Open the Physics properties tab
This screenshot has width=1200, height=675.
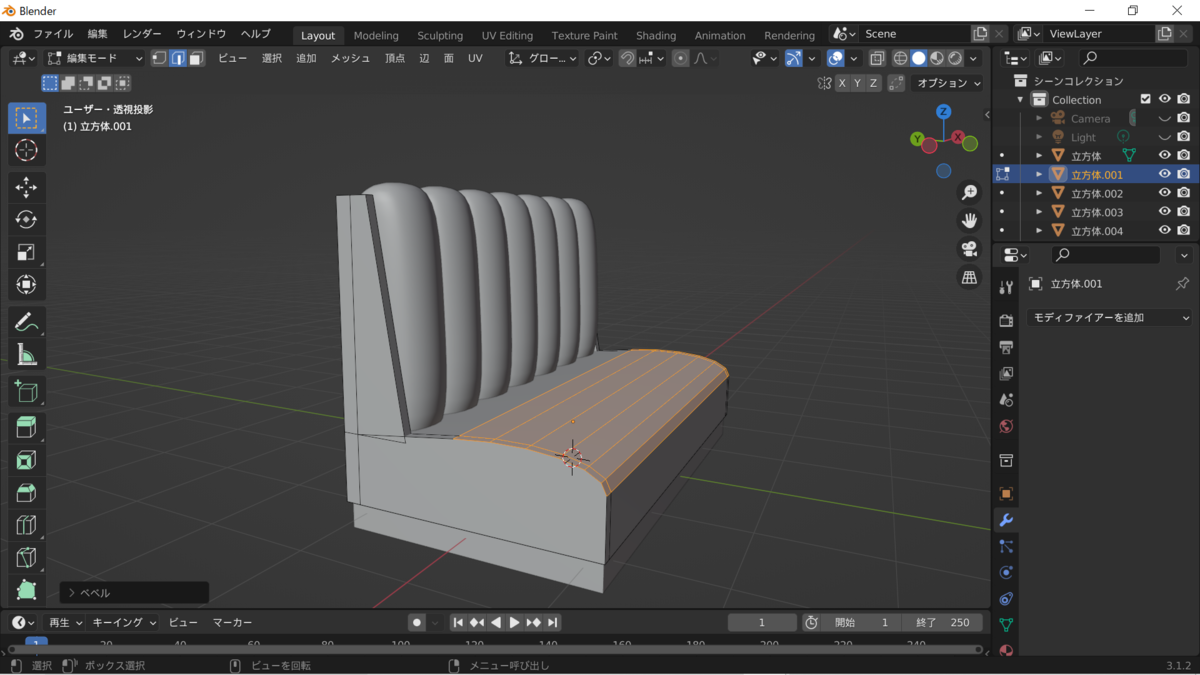pyautogui.click(x=1006, y=573)
